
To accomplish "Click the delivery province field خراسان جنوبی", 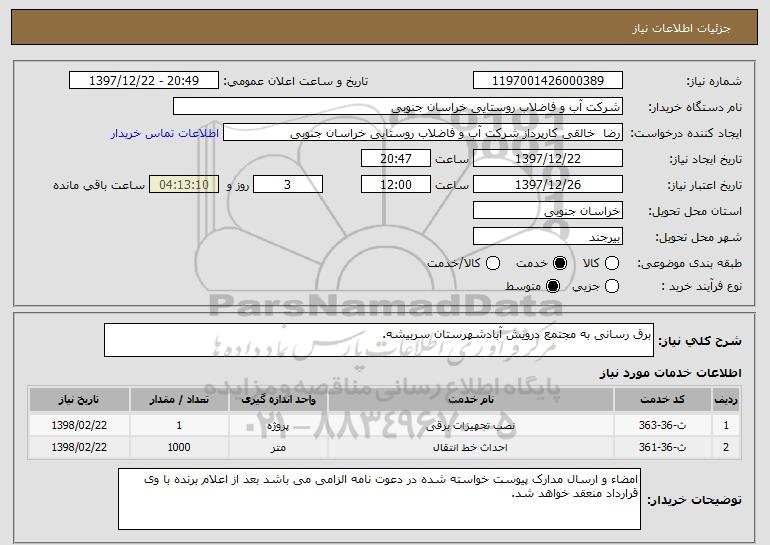I will pos(548,211).
